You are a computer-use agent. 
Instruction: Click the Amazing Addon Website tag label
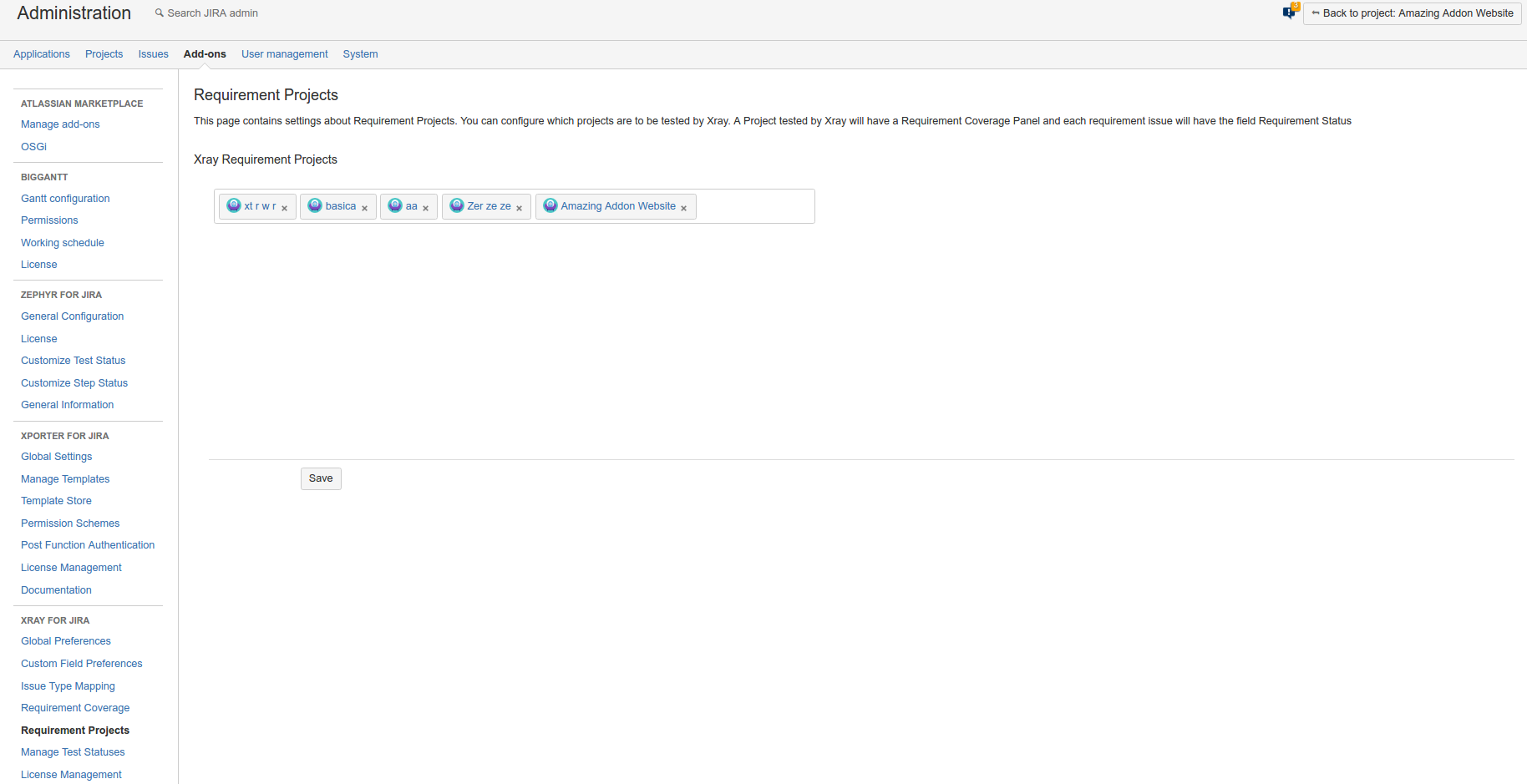(618, 206)
